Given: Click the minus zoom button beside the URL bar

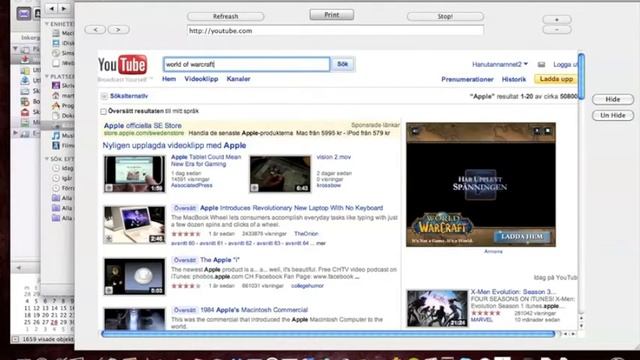Looking at the screenshot, I should (x=557, y=30).
